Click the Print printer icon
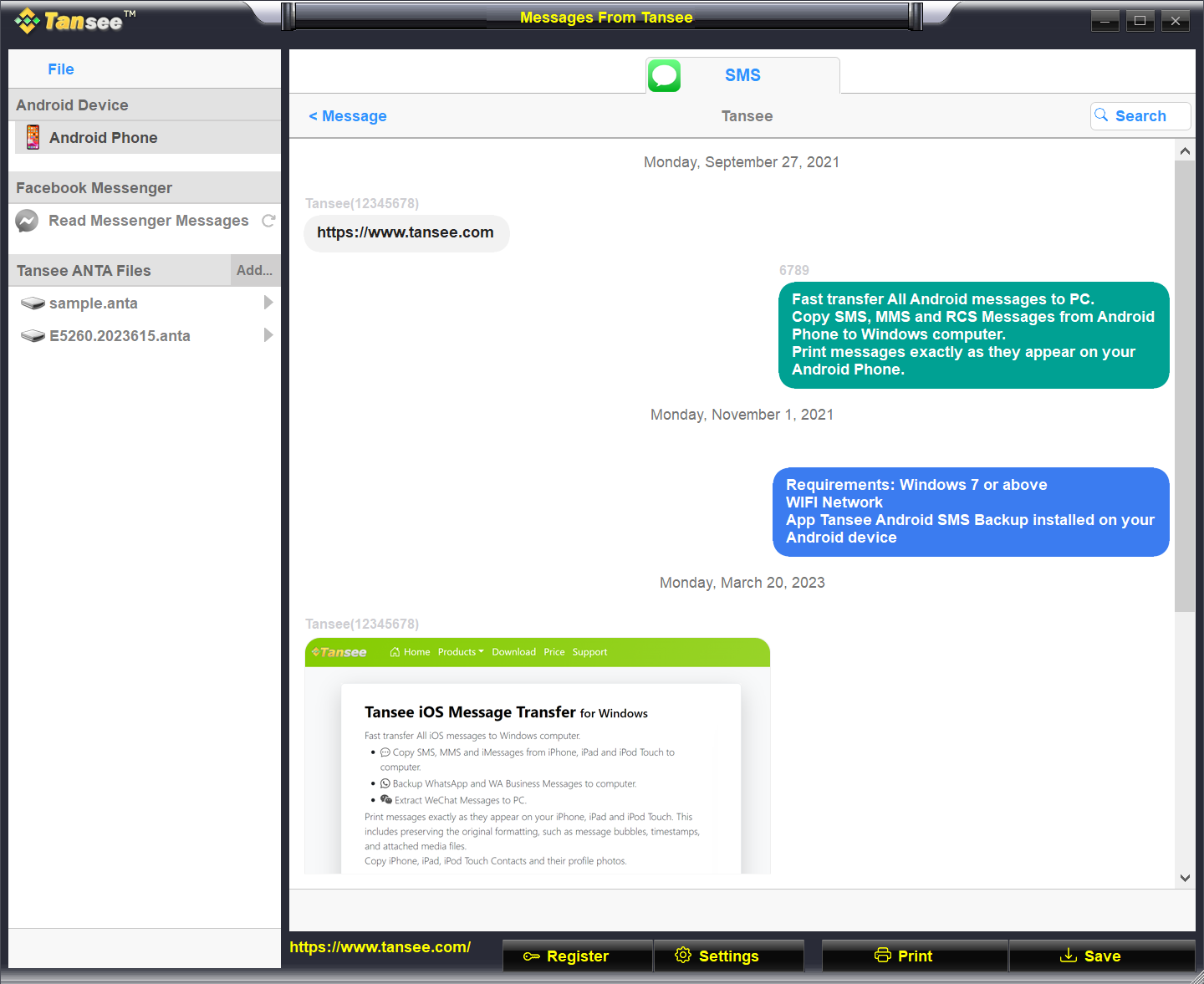This screenshot has height=984, width=1204. [x=883, y=955]
